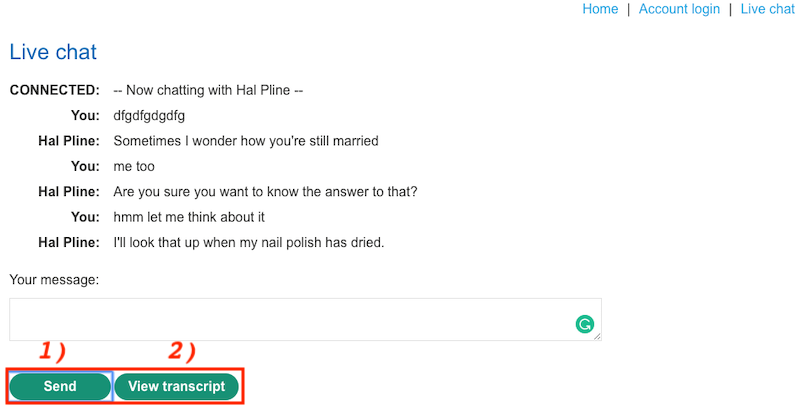Select the Live chat link in top navigation
The width and height of the screenshot is (800, 413).
pos(768,9)
